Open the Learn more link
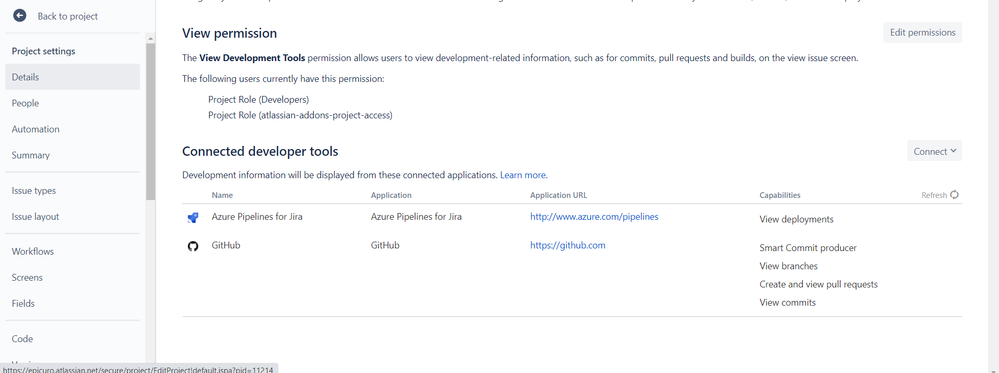Viewport: 999px width, 373px height. point(522,175)
